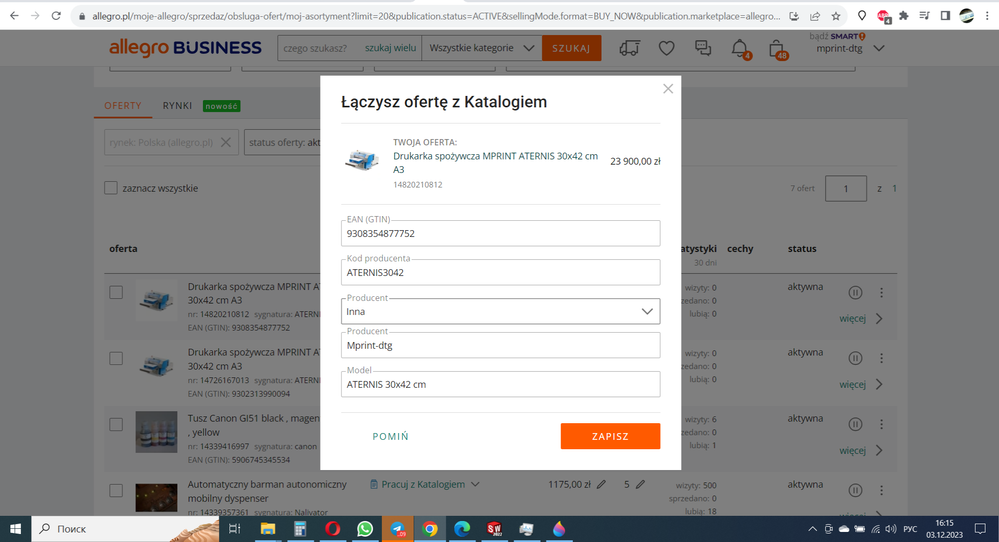999x542 pixels.
Task: Bookmark this page with the star icon
Action: point(836,16)
